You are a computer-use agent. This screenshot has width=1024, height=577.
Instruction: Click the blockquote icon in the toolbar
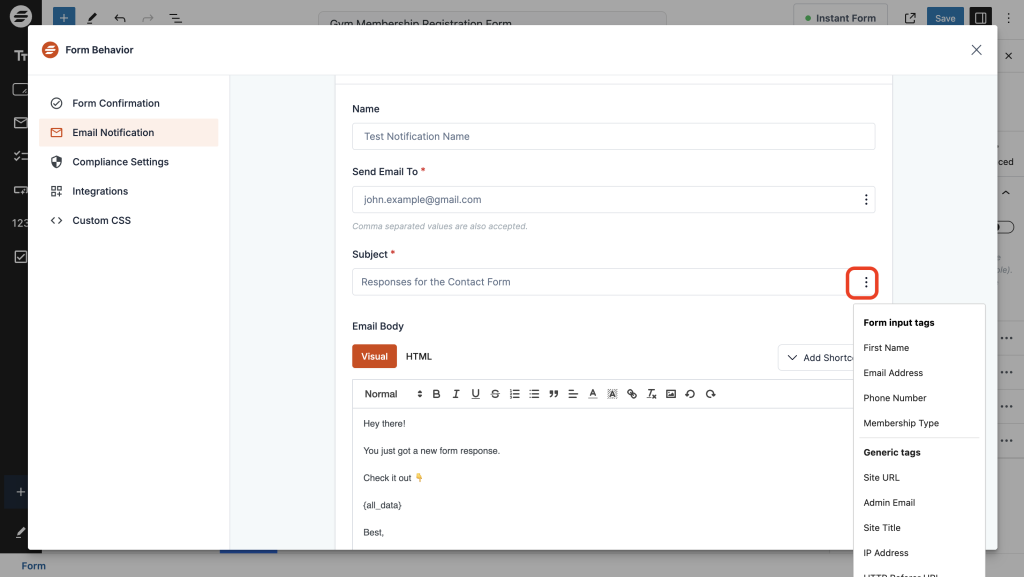tap(553, 394)
